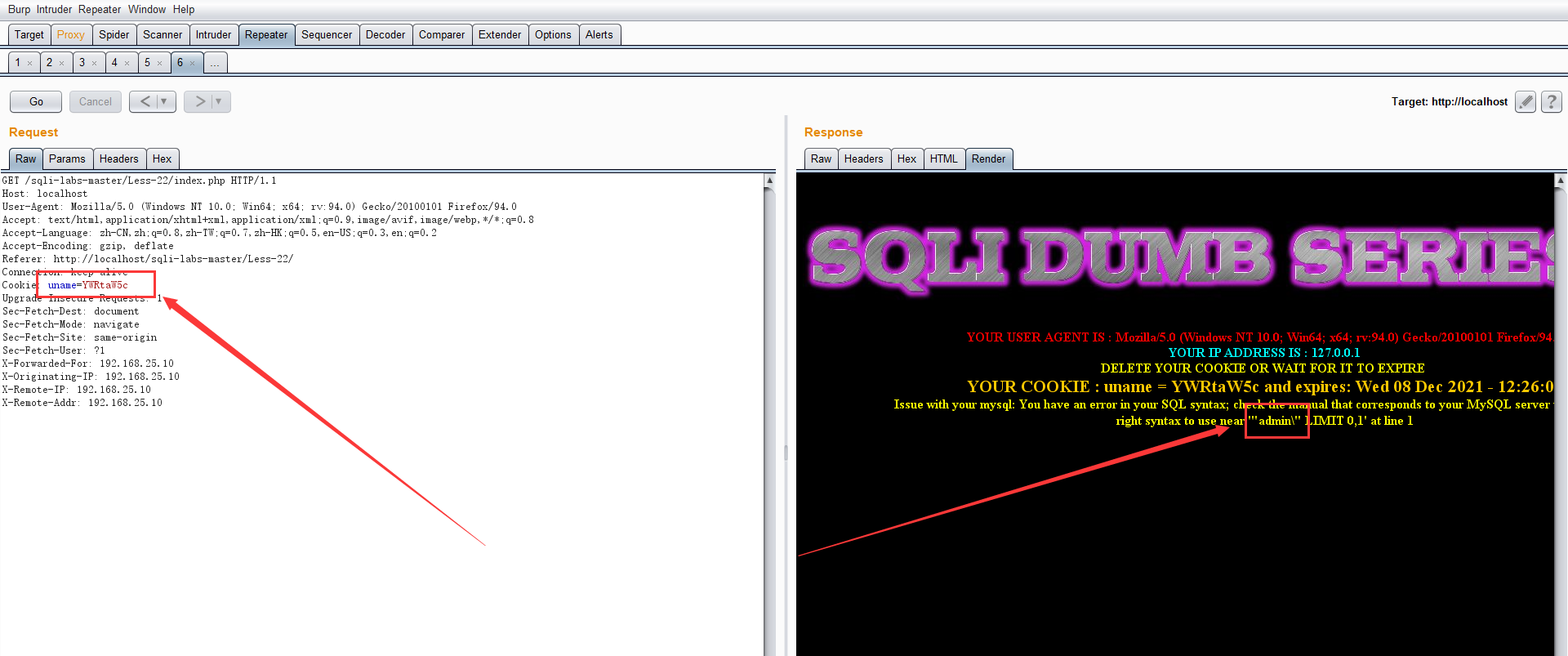Switch to the Scanner tool tab

[x=163, y=34]
